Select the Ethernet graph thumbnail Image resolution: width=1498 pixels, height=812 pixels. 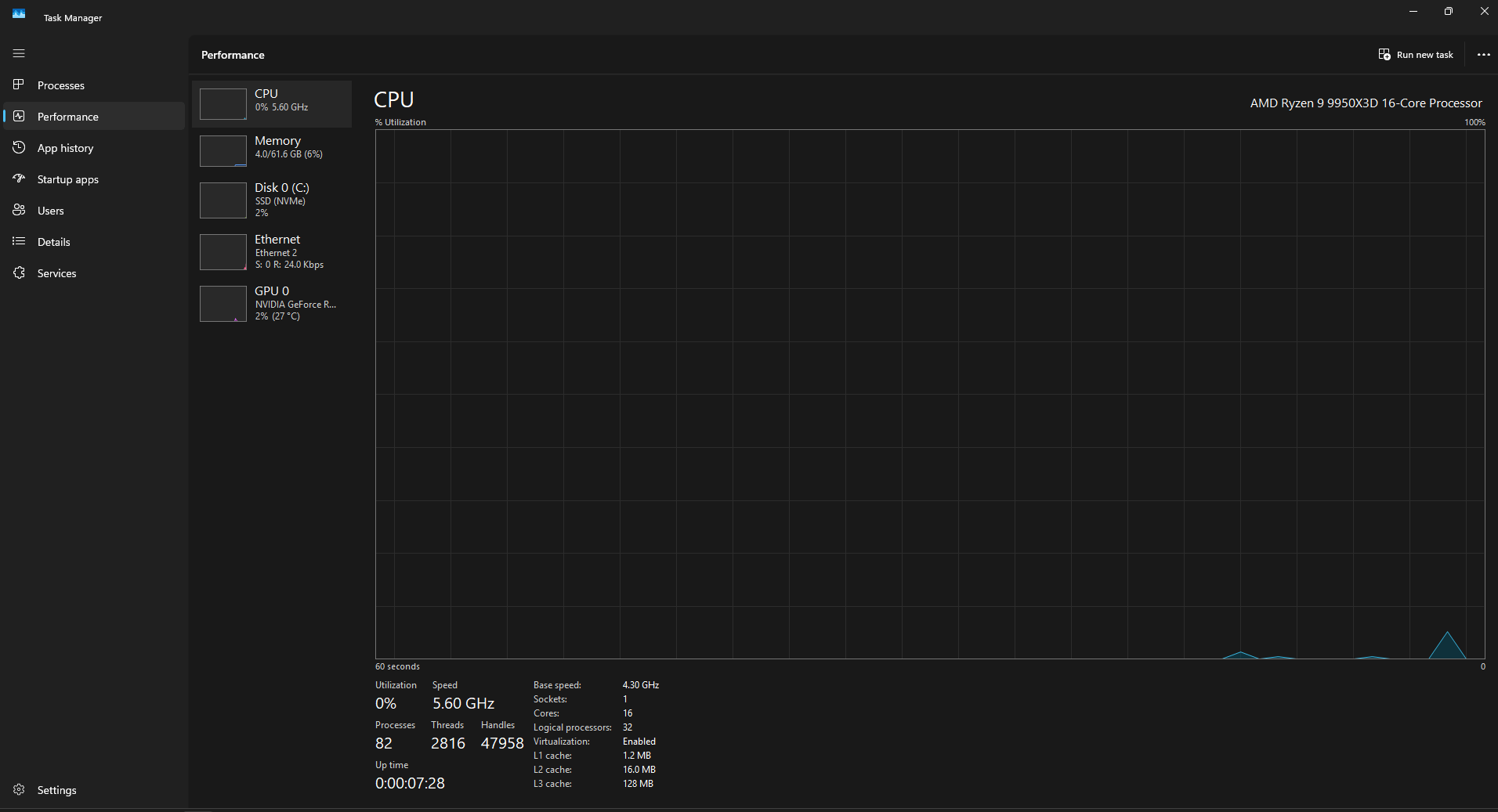coord(223,252)
